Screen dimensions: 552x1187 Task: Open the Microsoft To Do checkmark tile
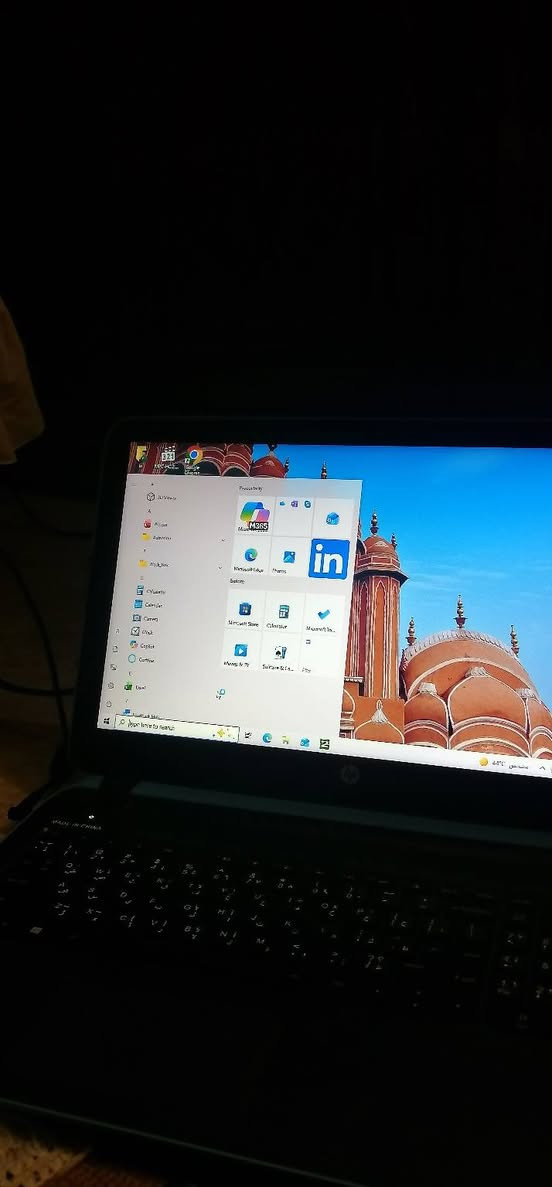323,615
